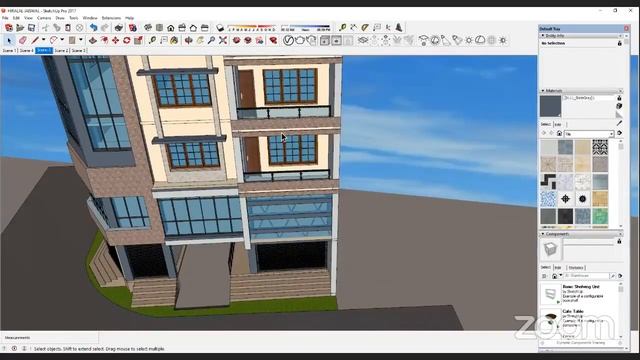Image resolution: width=640 pixels, height=360 pixels.
Task: Activate the Orbit camera tool
Action: coord(189,40)
